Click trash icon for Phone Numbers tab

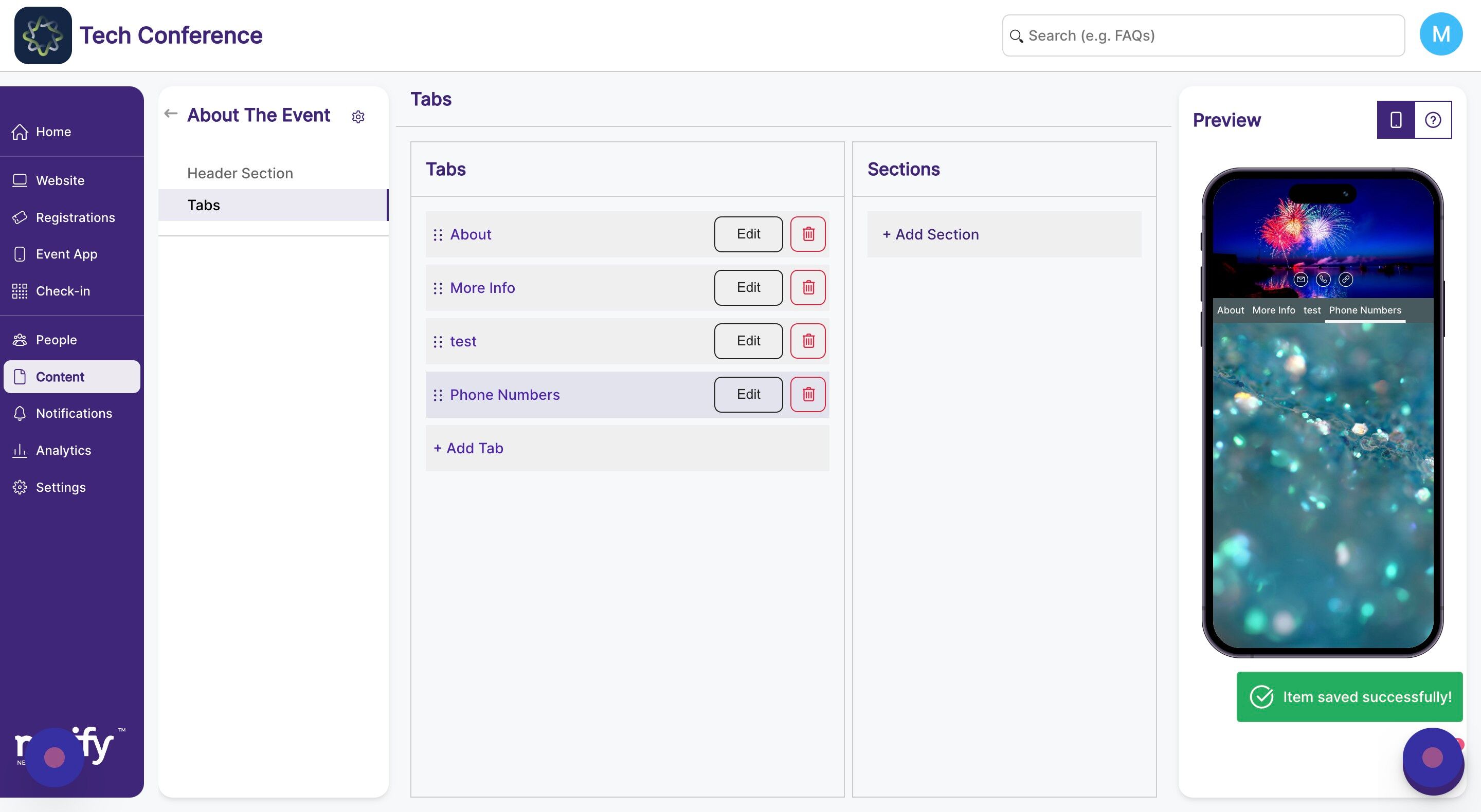tap(808, 394)
